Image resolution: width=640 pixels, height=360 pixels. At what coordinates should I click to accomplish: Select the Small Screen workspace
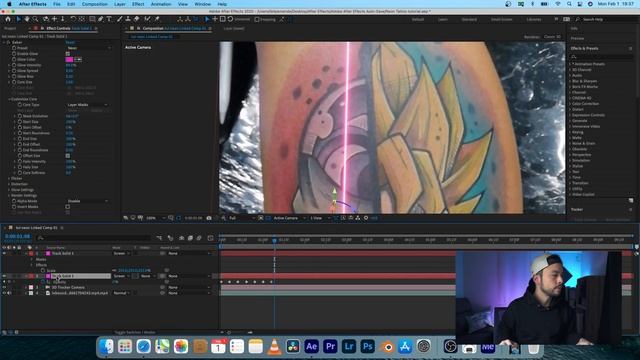(x=502, y=20)
